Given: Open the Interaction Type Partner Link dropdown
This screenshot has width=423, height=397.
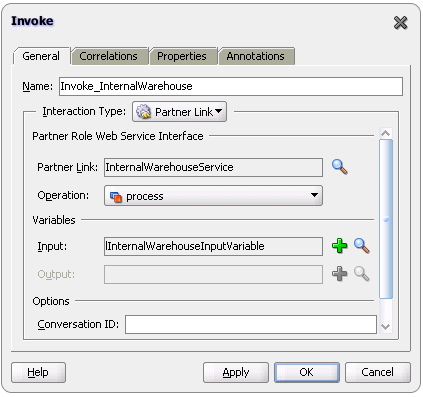Looking at the screenshot, I should click(179, 112).
